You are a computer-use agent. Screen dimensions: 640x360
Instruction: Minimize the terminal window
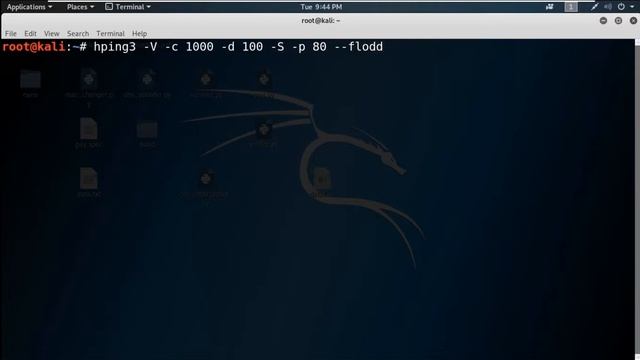pos(603,20)
